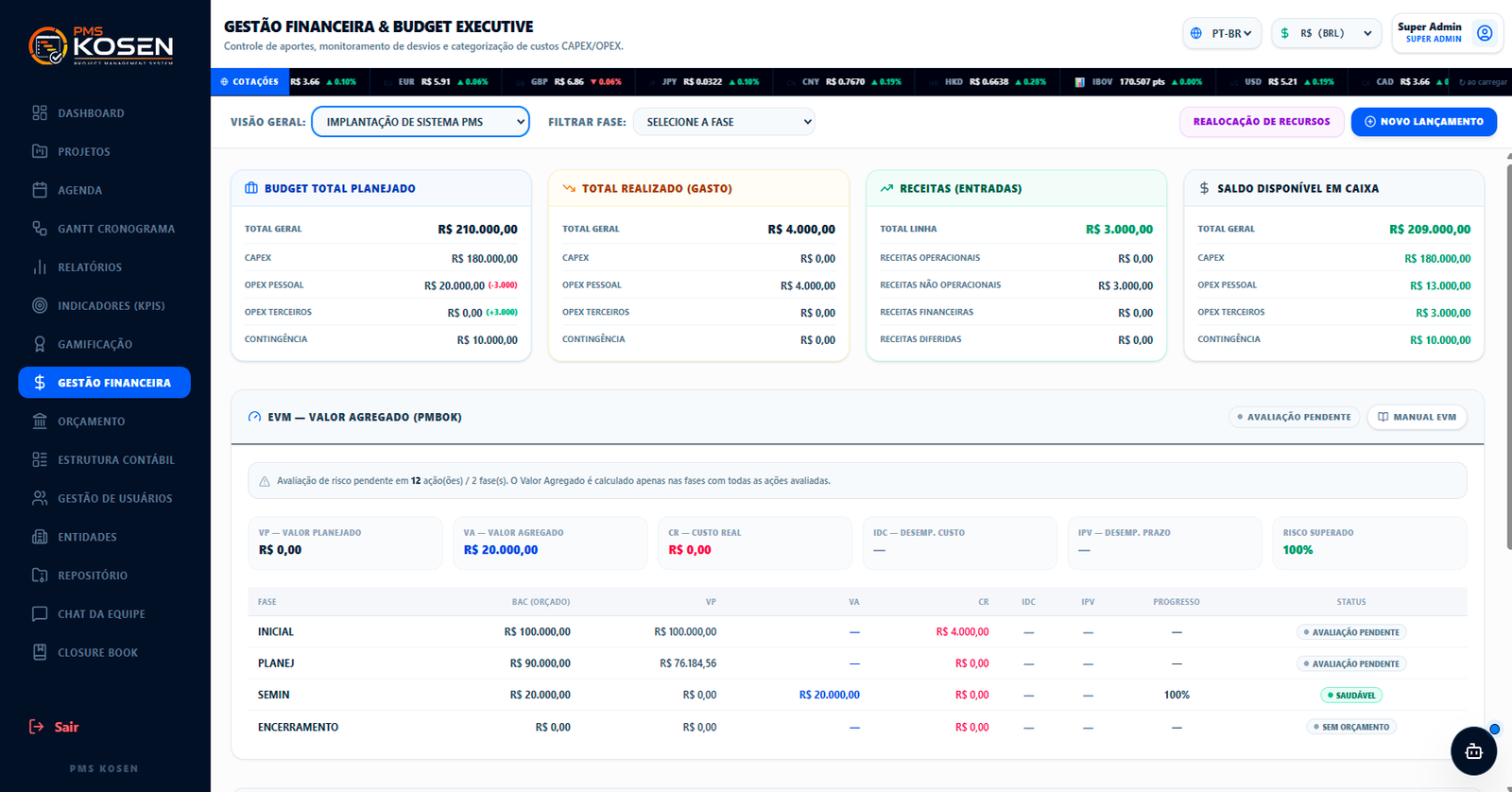This screenshot has height=792, width=1512.
Task: Open the chatbot assistant floating icon
Action: click(1473, 751)
